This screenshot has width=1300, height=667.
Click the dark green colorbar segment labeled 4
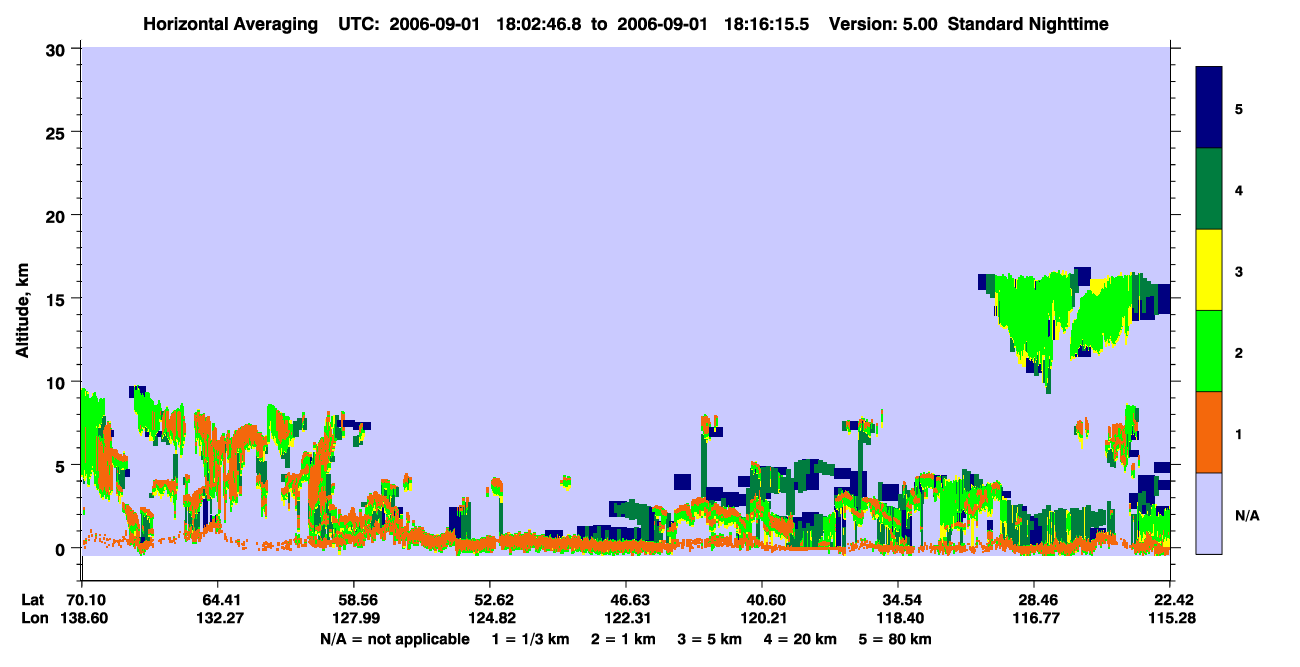coord(1209,189)
